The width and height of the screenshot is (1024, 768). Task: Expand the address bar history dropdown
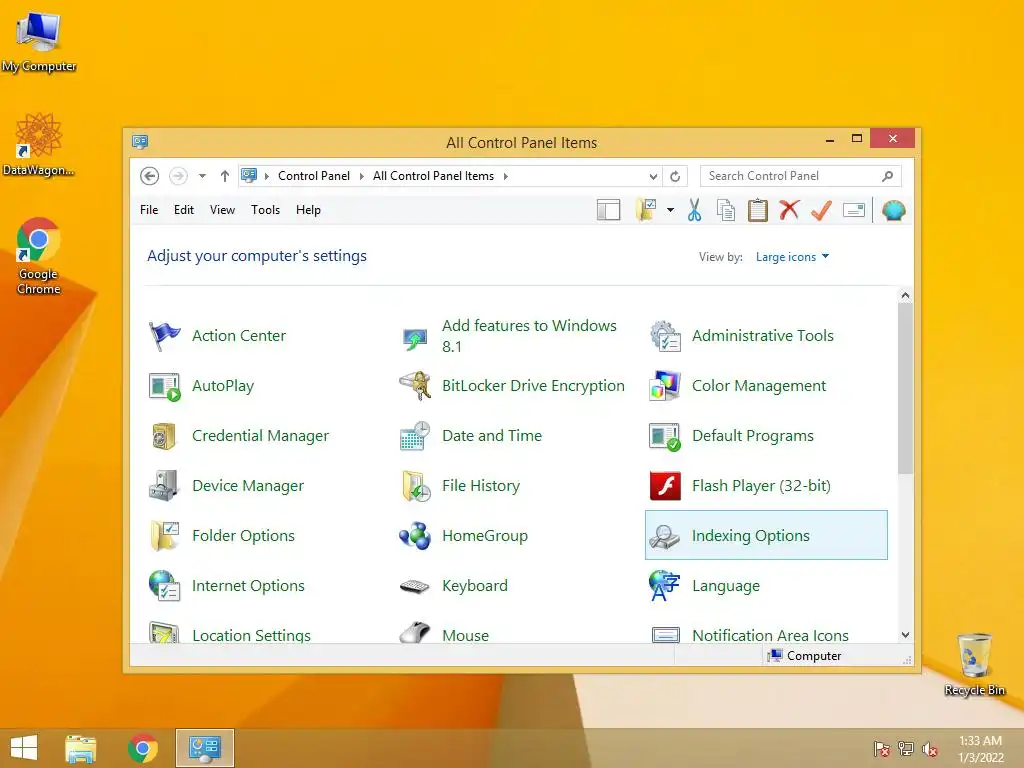(653, 176)
